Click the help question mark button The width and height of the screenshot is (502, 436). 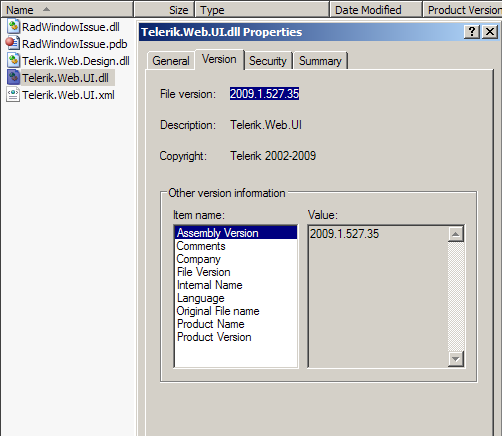pos(472,32)
